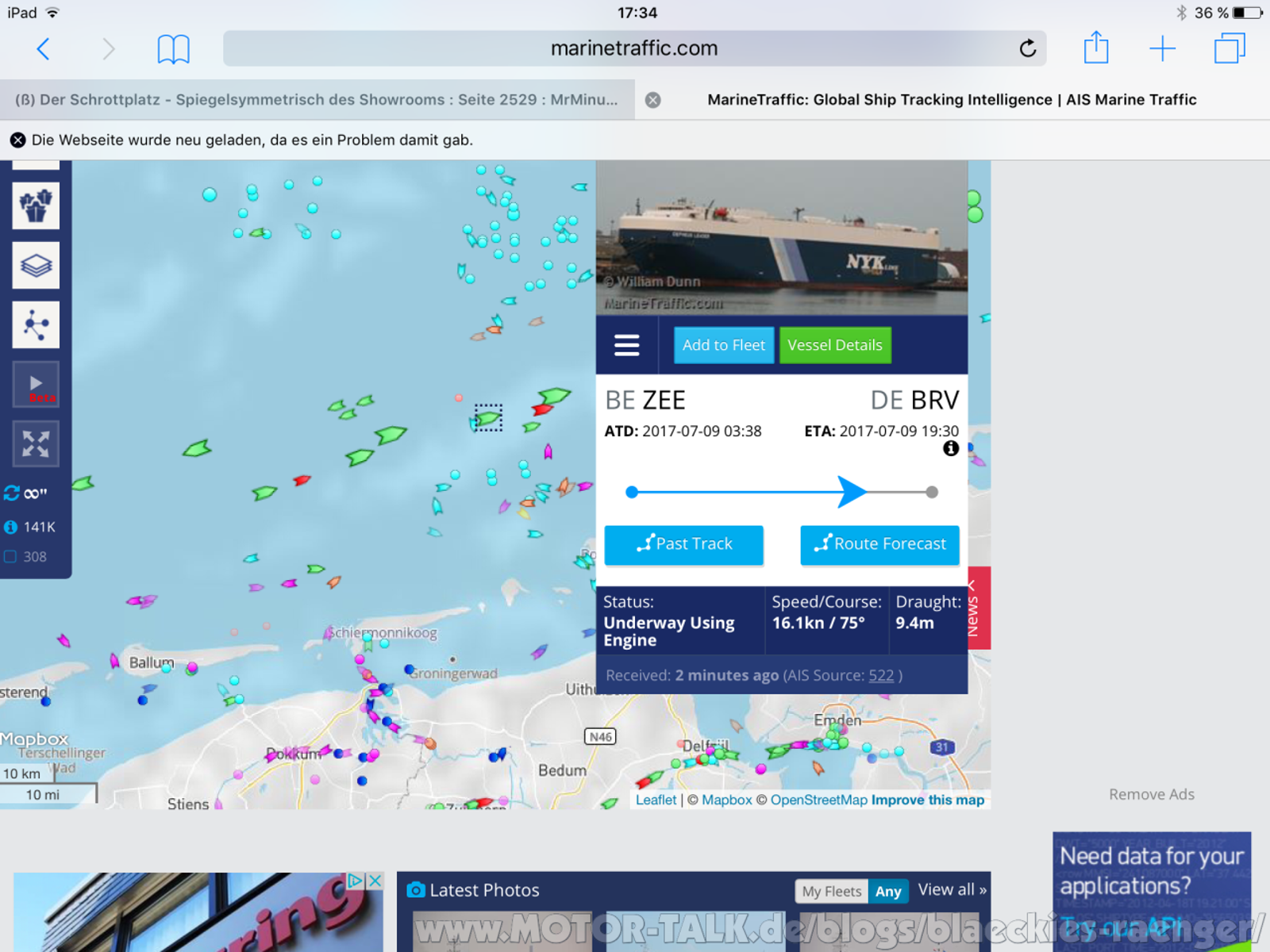This screenshot has height=952, width=1270.
Task: Select the MarineTraffic Global Ship Tracking tab
Action: (952, 100)
